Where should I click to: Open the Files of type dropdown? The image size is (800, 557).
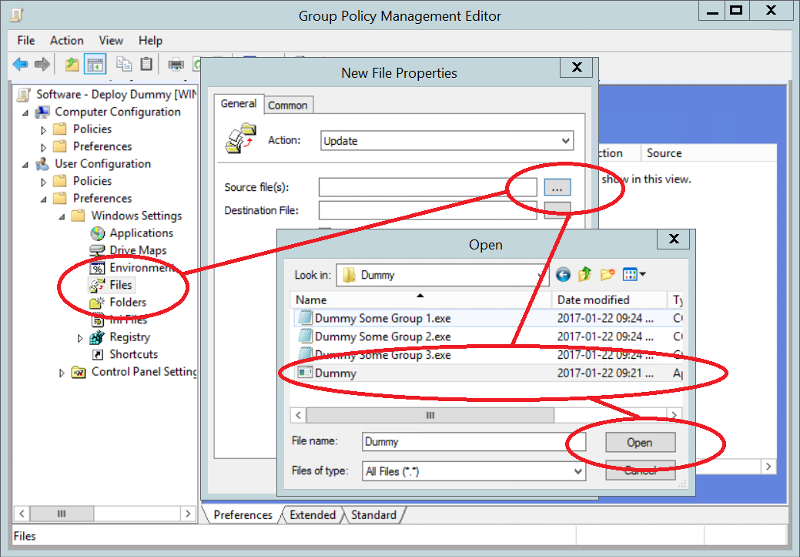[x=474, y=471]
